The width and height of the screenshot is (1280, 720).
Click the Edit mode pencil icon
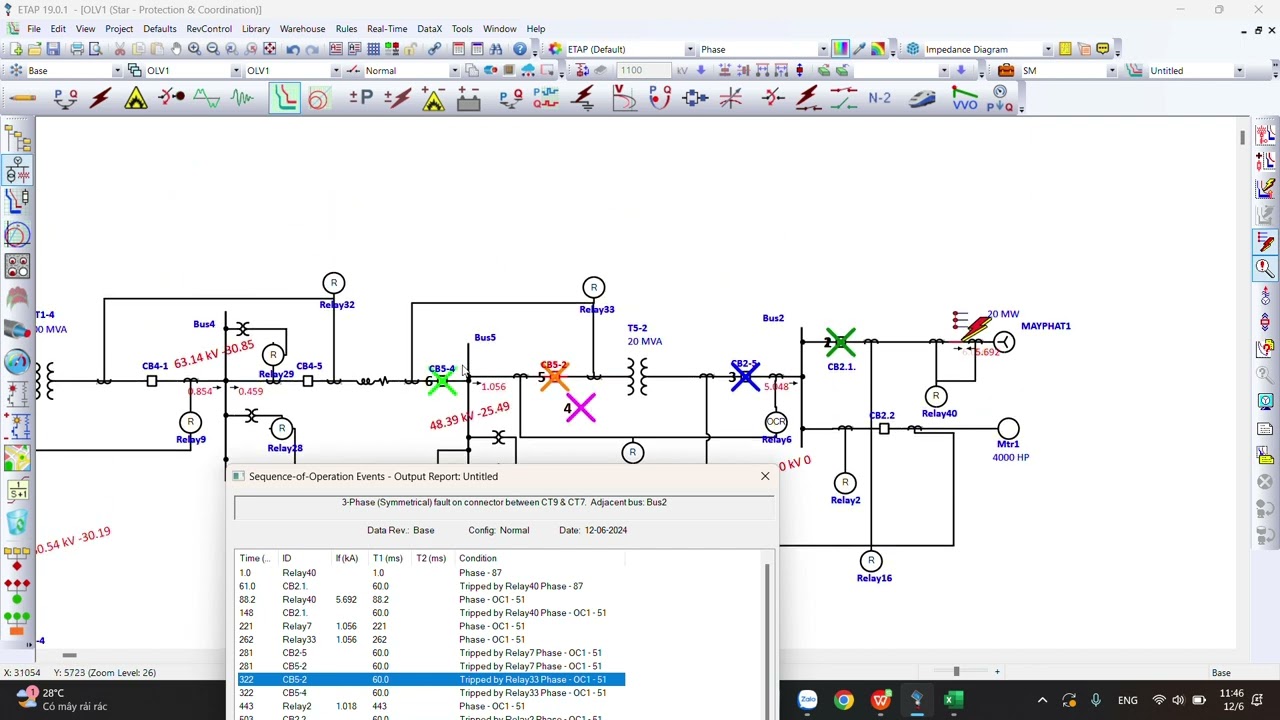click(x=24, y=98)
